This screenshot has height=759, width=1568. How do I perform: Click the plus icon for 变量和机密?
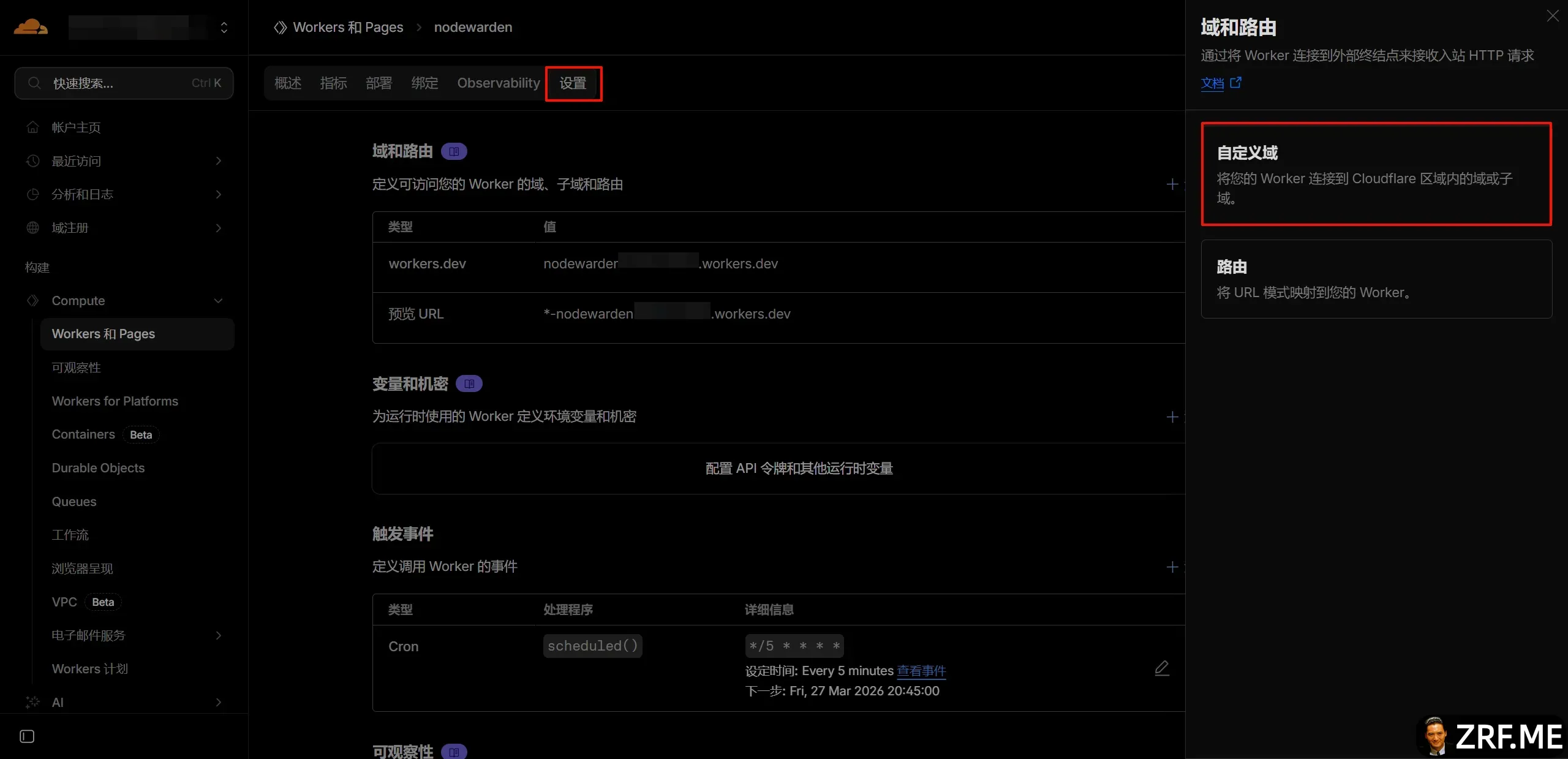pos(1172,417)
